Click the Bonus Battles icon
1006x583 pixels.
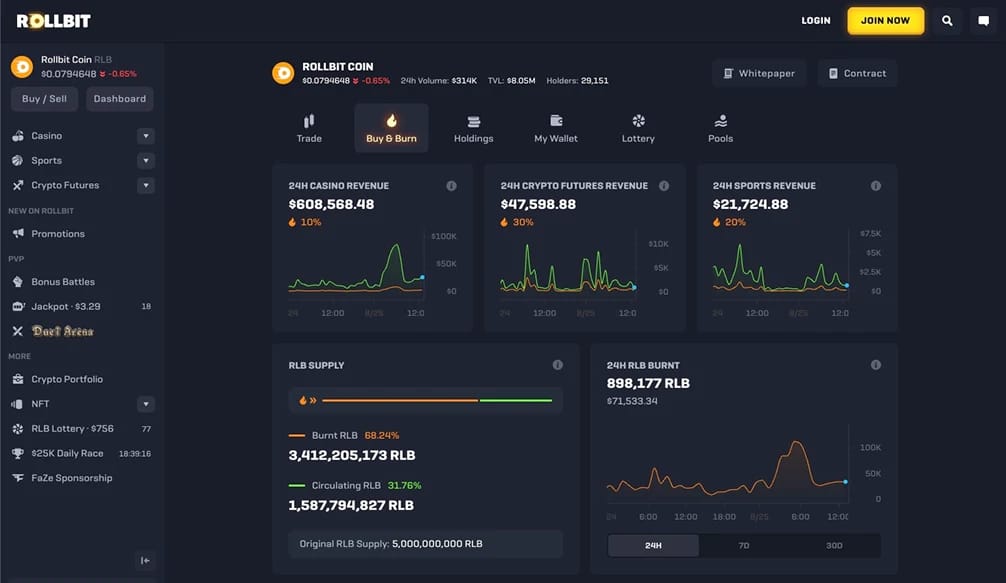18,282
